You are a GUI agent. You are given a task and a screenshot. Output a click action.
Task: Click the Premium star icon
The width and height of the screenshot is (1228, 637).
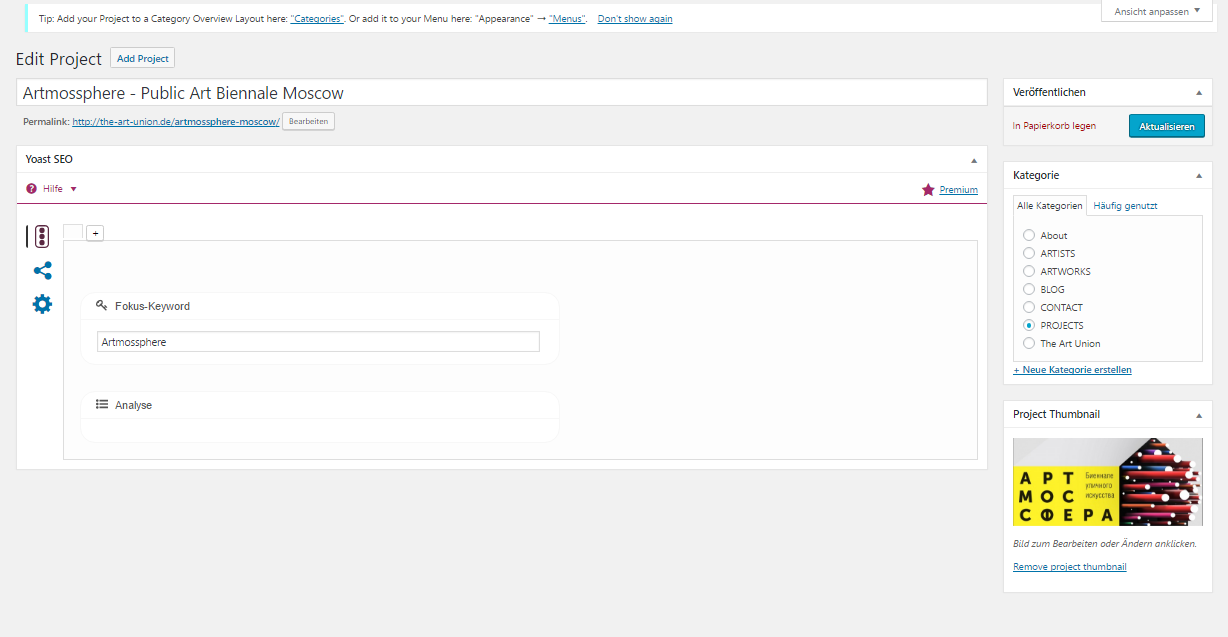tap(928, 190)
